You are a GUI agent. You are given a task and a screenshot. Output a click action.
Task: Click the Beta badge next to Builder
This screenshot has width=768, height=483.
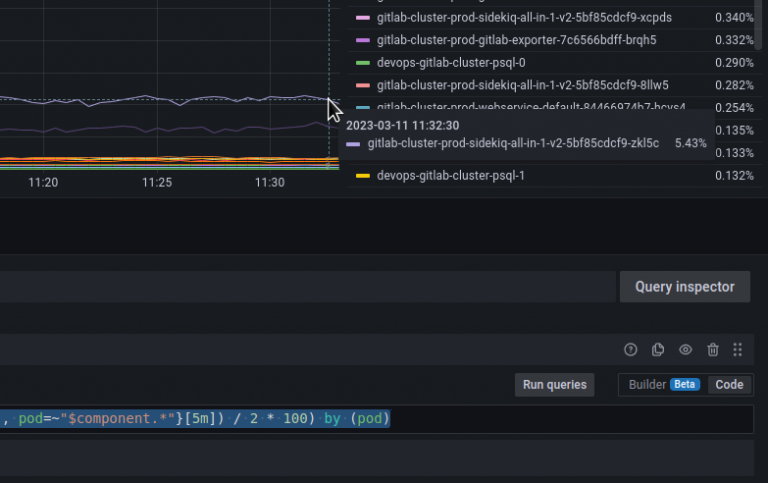[x=685, y=384]
